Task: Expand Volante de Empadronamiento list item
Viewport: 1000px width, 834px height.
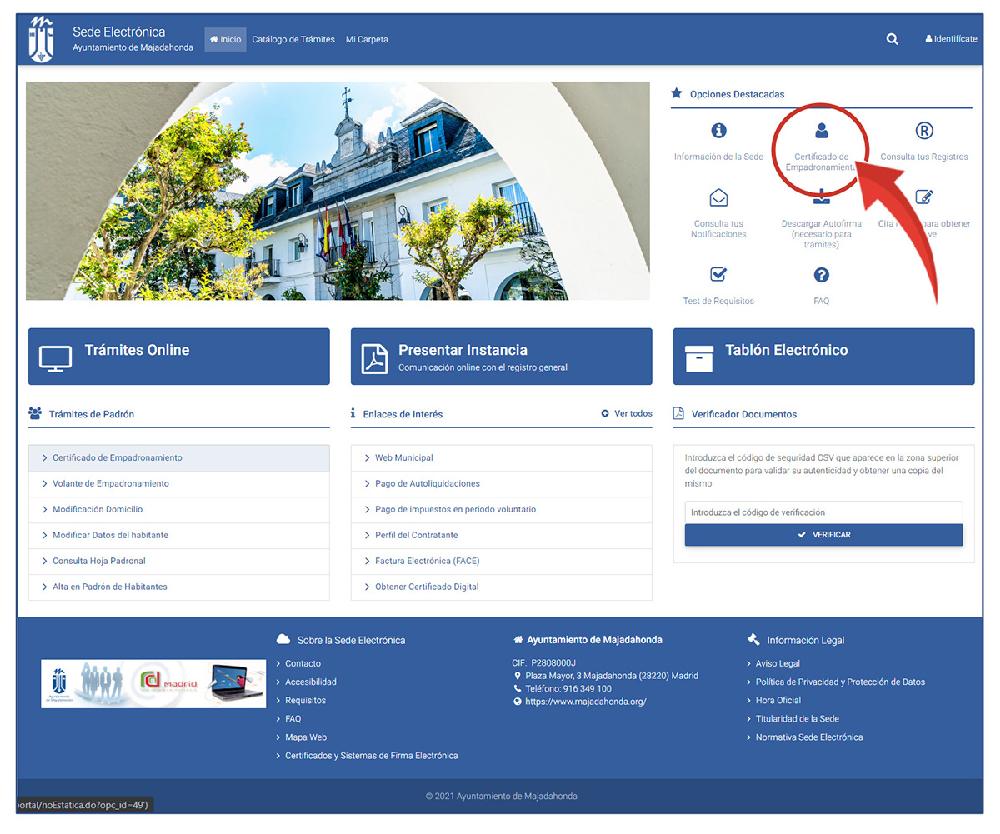Action: (110, 484)
